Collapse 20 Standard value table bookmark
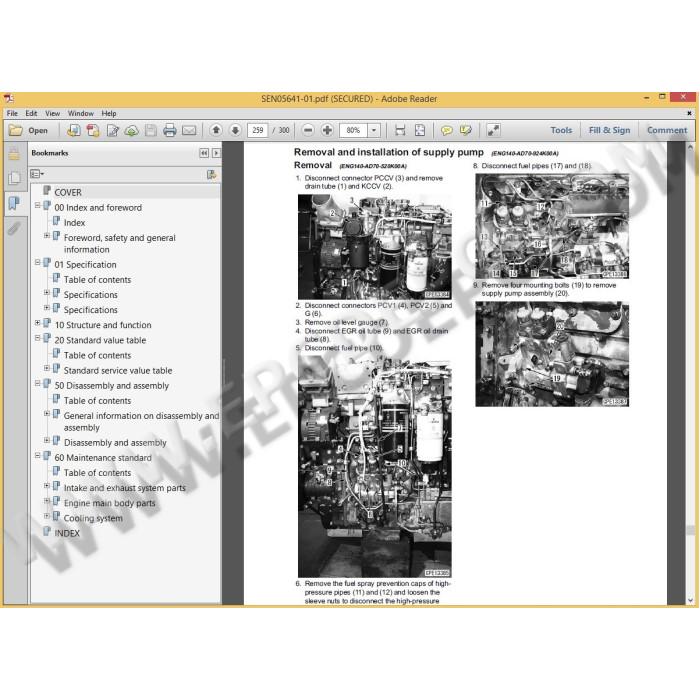This screenshot has height=700, width=700. pos(38,338)
